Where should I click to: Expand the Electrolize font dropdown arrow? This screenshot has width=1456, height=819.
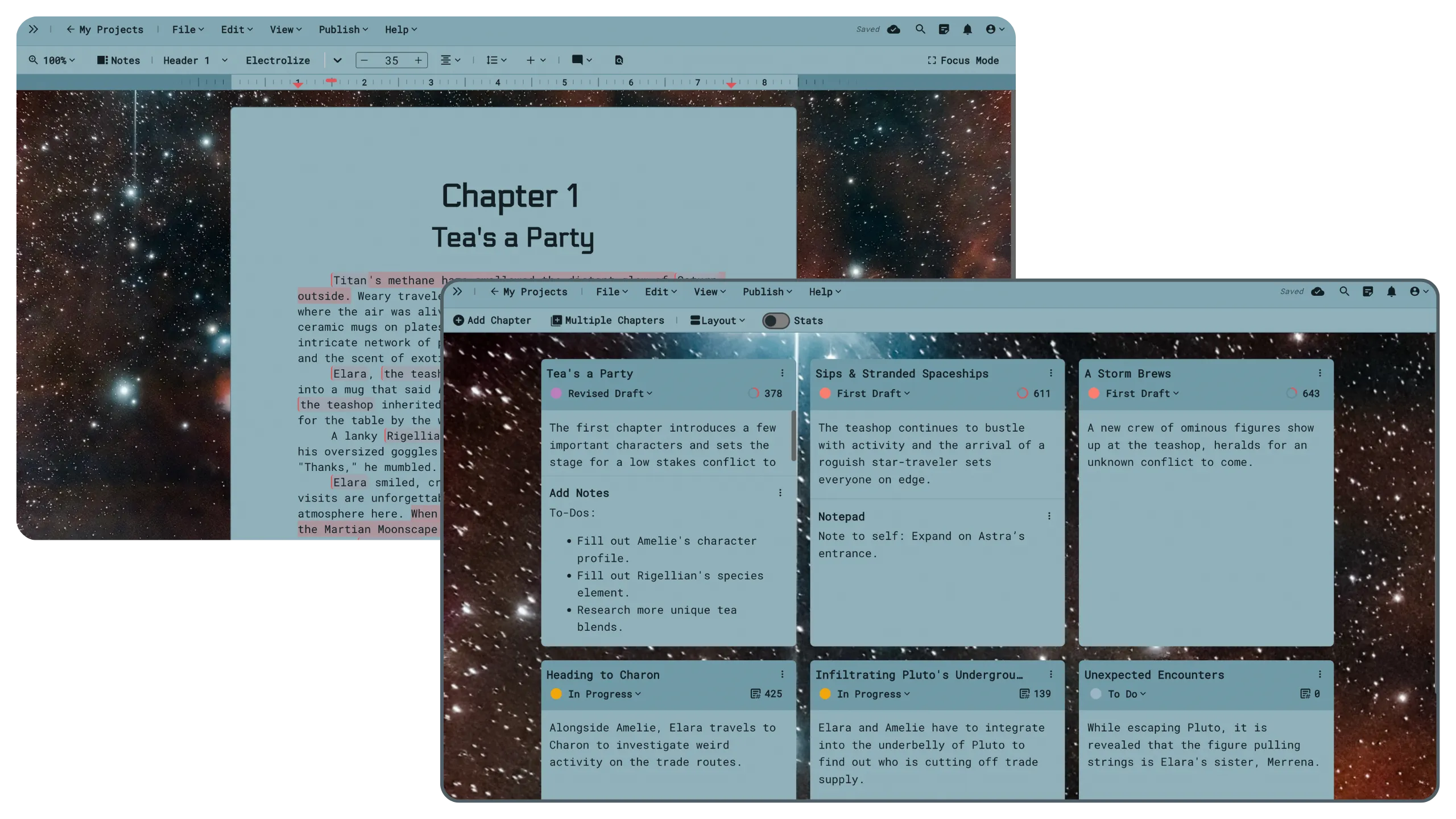pos(337,60)
